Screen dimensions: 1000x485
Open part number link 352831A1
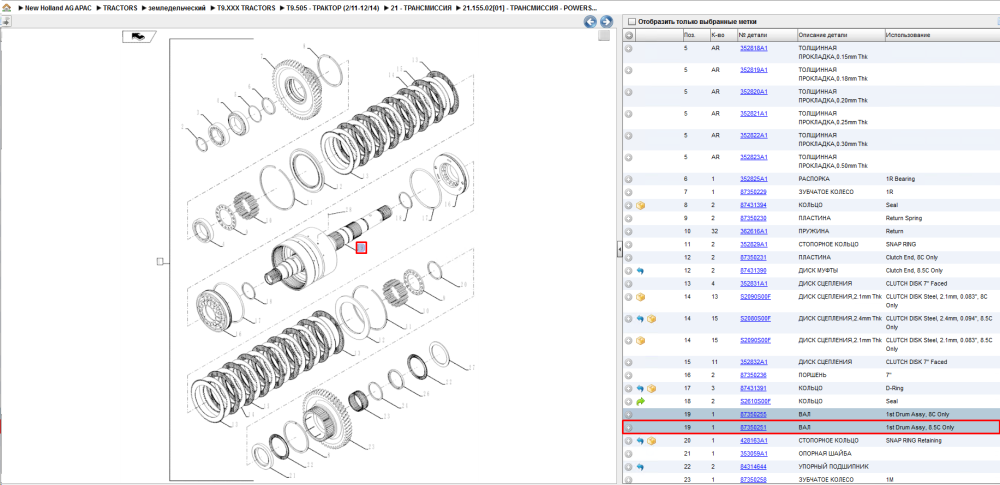pyautogui.click(x=753, y=283)
